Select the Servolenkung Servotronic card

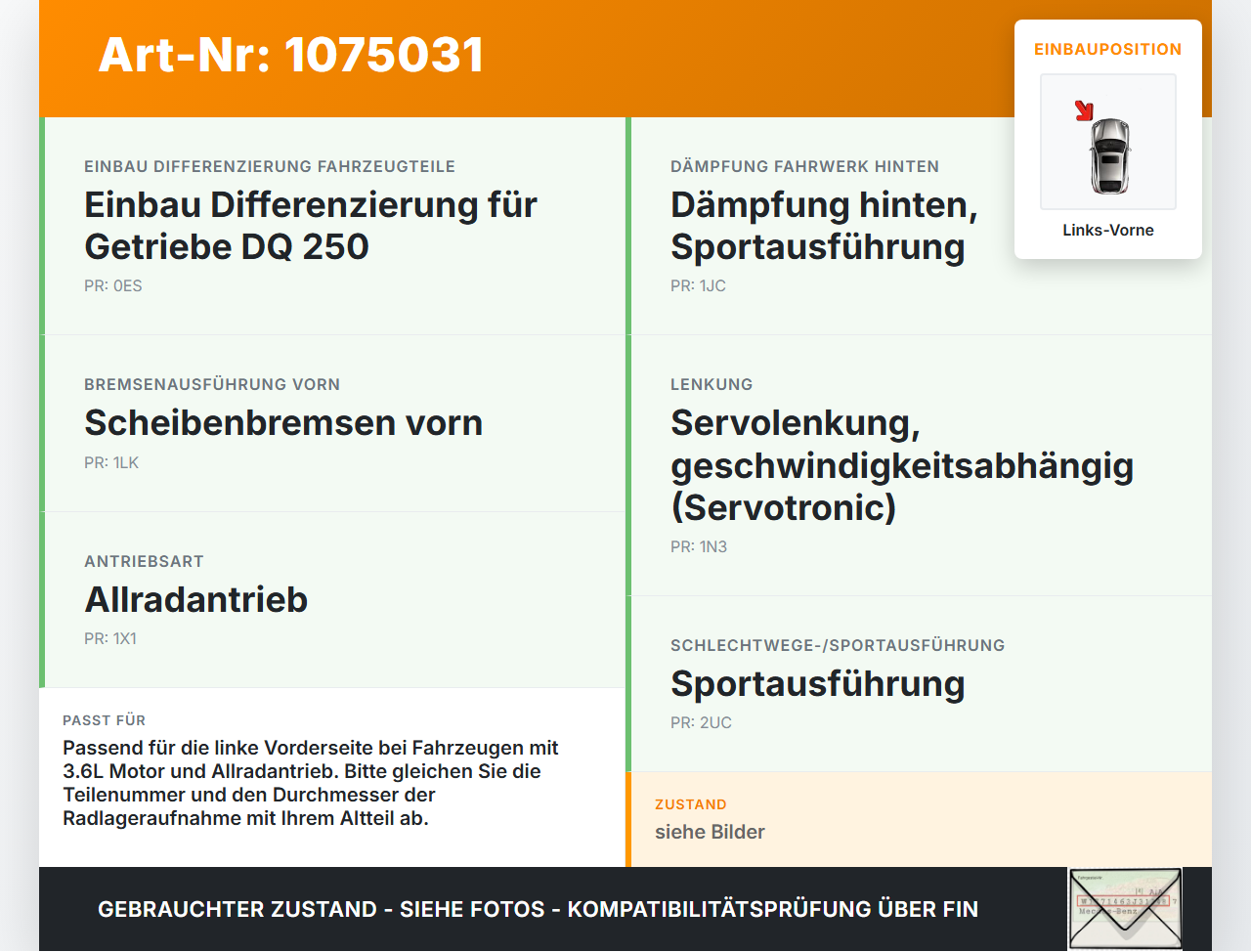[919, 465]
